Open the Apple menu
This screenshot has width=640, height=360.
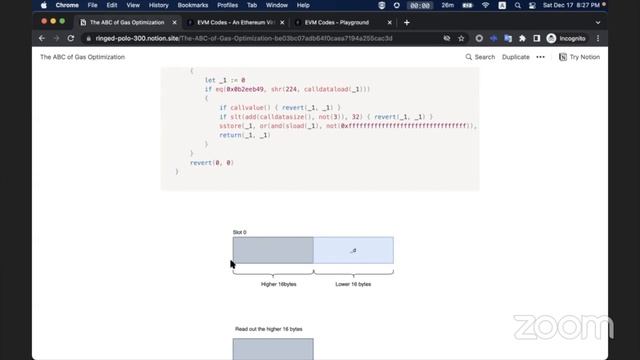click(44, 5)
